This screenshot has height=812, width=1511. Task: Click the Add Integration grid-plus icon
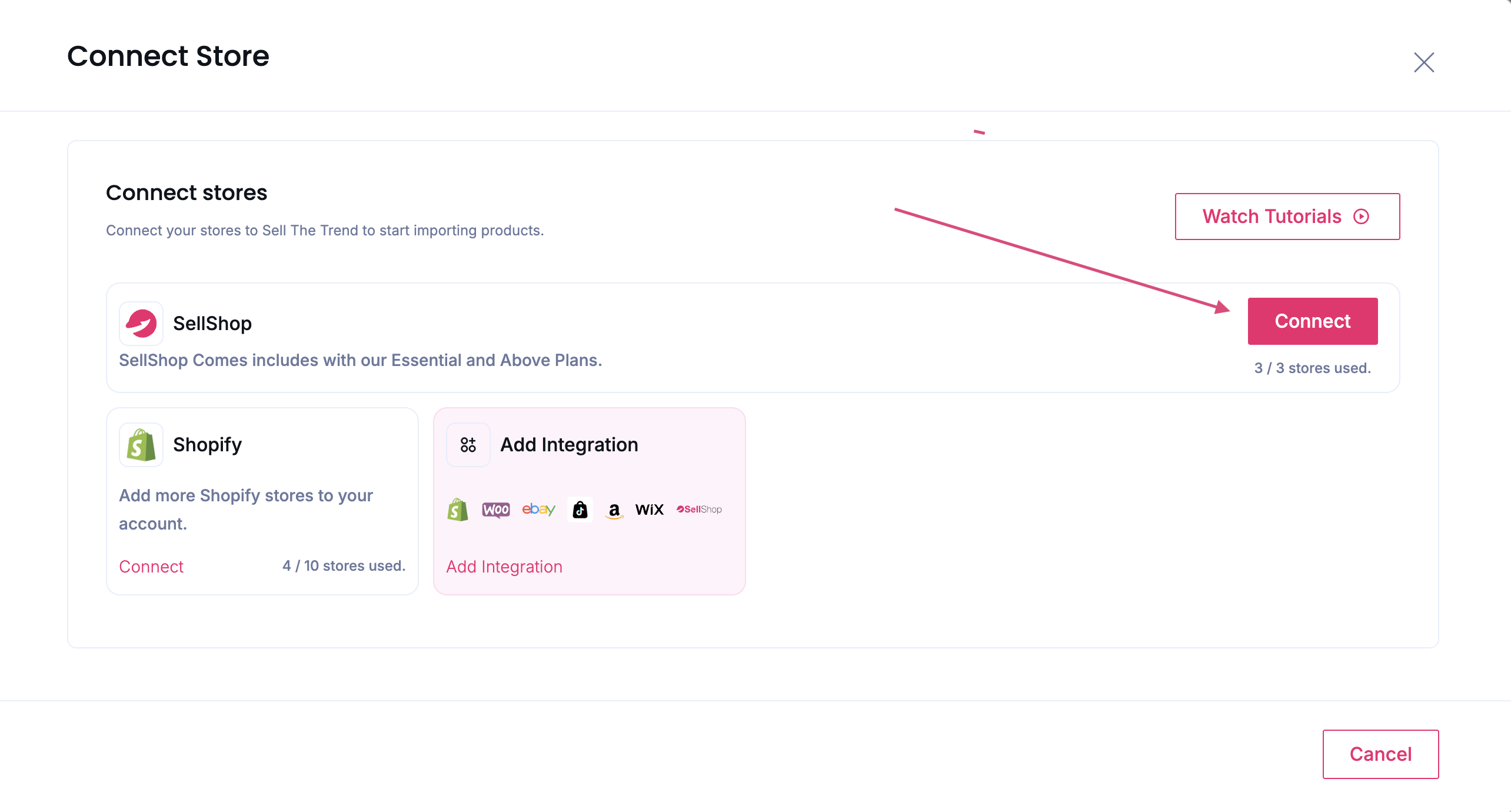[x=468, y=445]
